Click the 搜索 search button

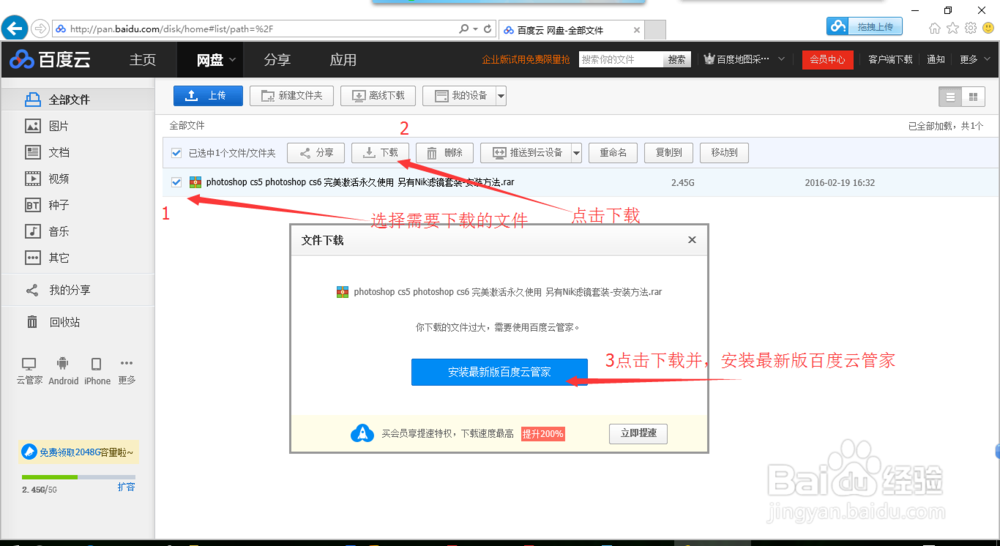(677, 59)
